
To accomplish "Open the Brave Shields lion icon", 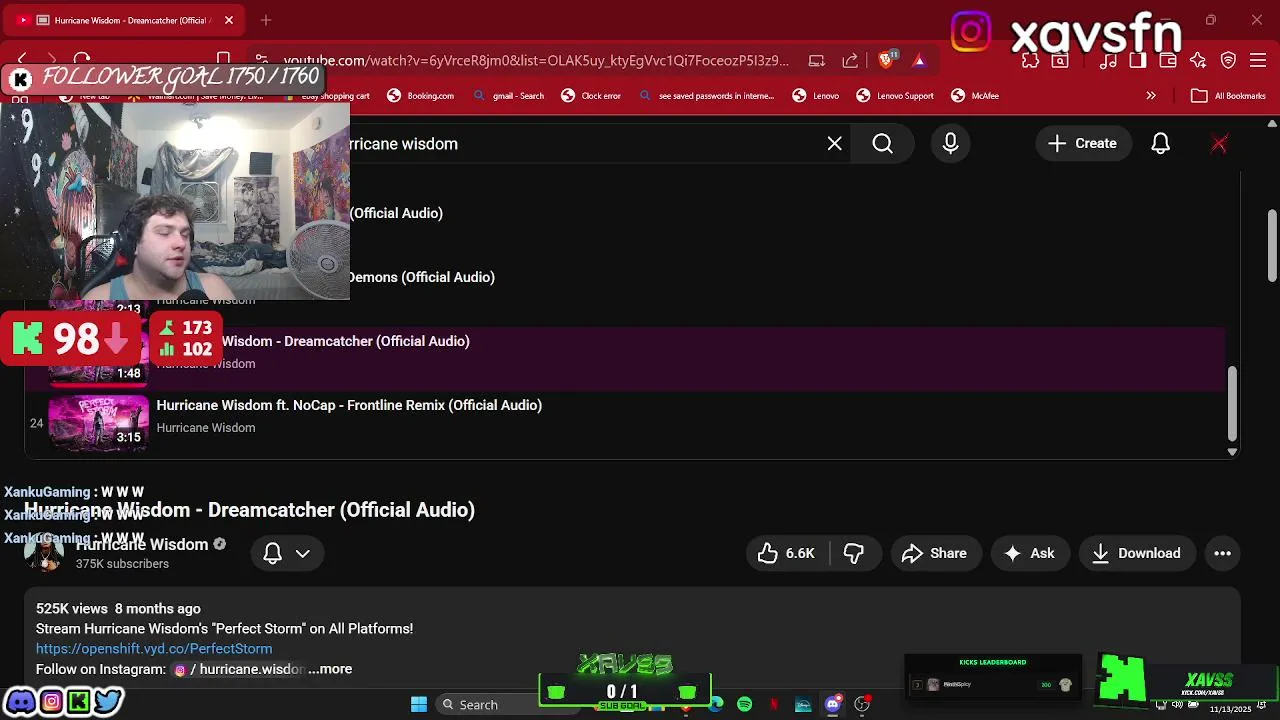I will 886,60.
